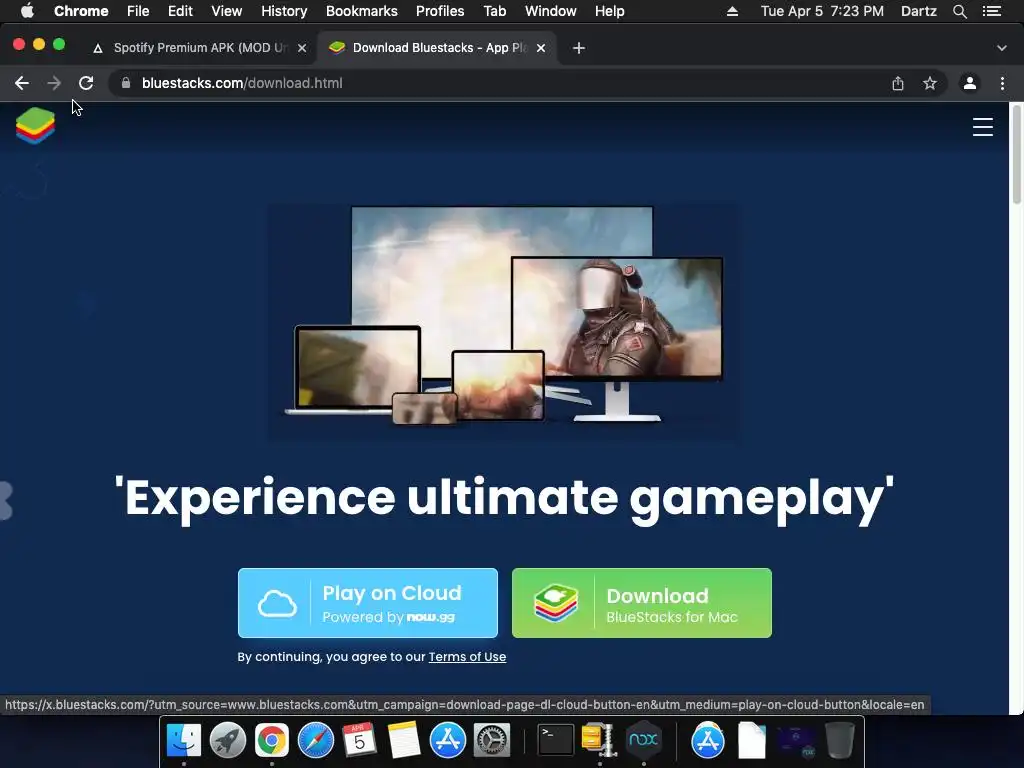Open the Chrome profile avatar icon
This screenshot has width=1024, height=768.
970,83
